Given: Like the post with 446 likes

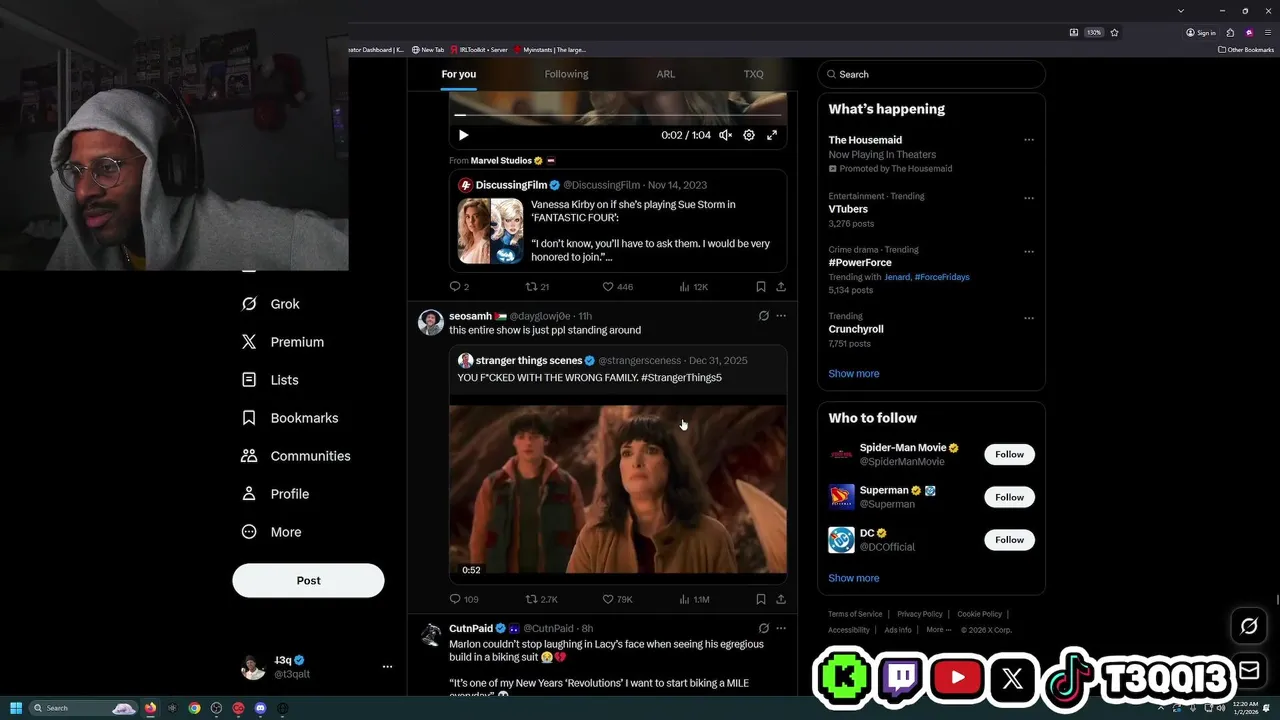Looking at the screenshot, I should pyautogui.click(x=617, y=287).
